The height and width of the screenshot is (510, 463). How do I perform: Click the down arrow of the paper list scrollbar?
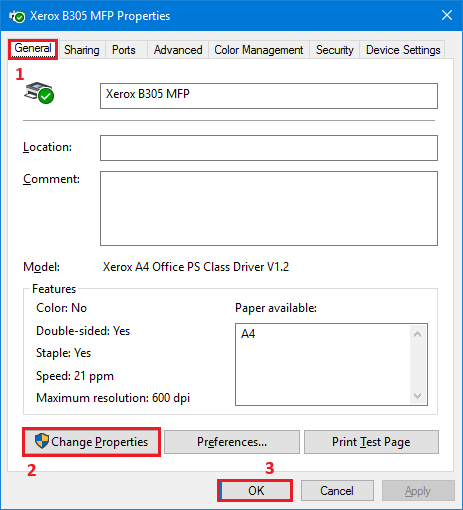pyautogui.click(x=417, y=396)
